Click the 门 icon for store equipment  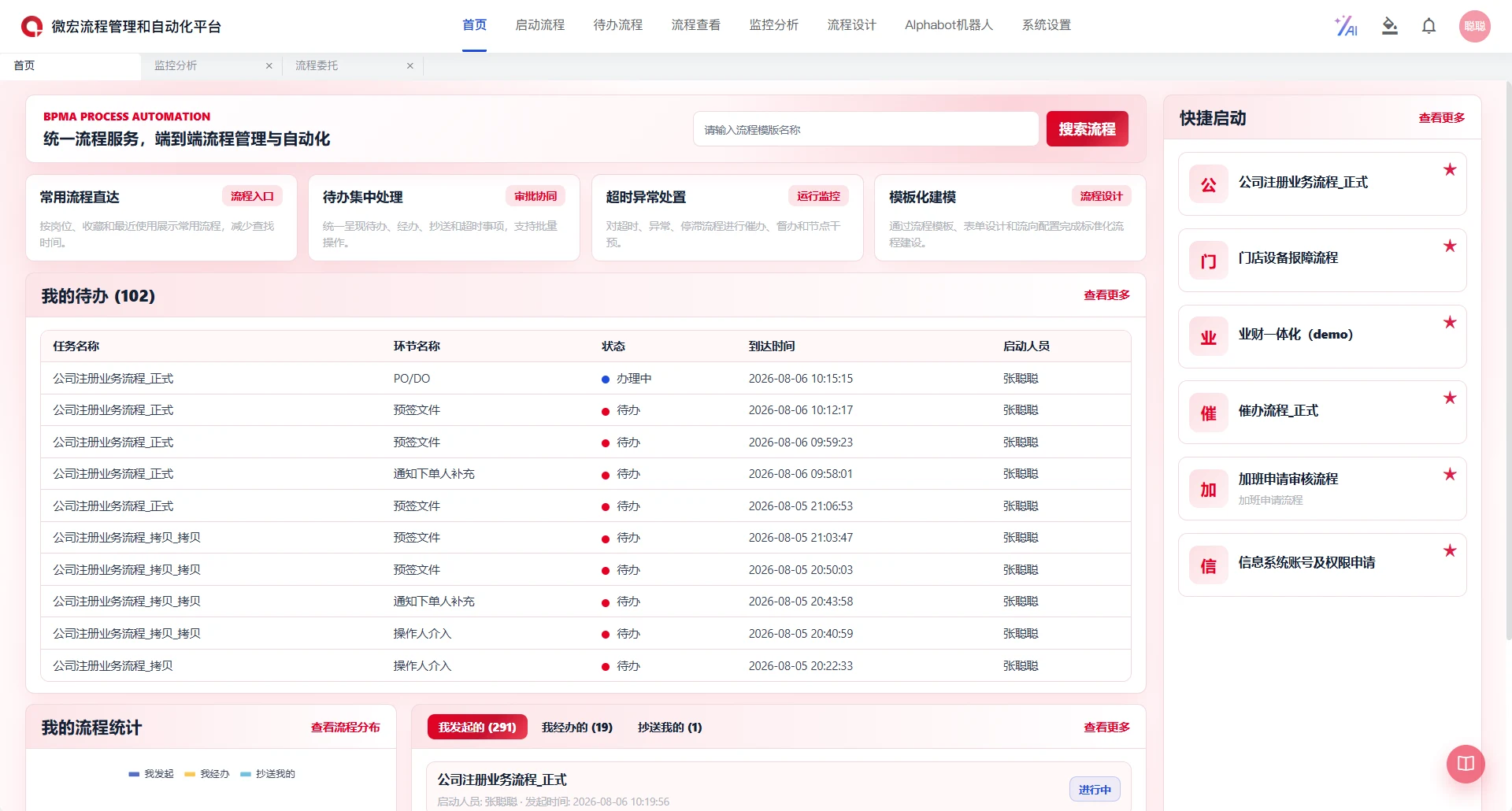(x=1208, y=261)
